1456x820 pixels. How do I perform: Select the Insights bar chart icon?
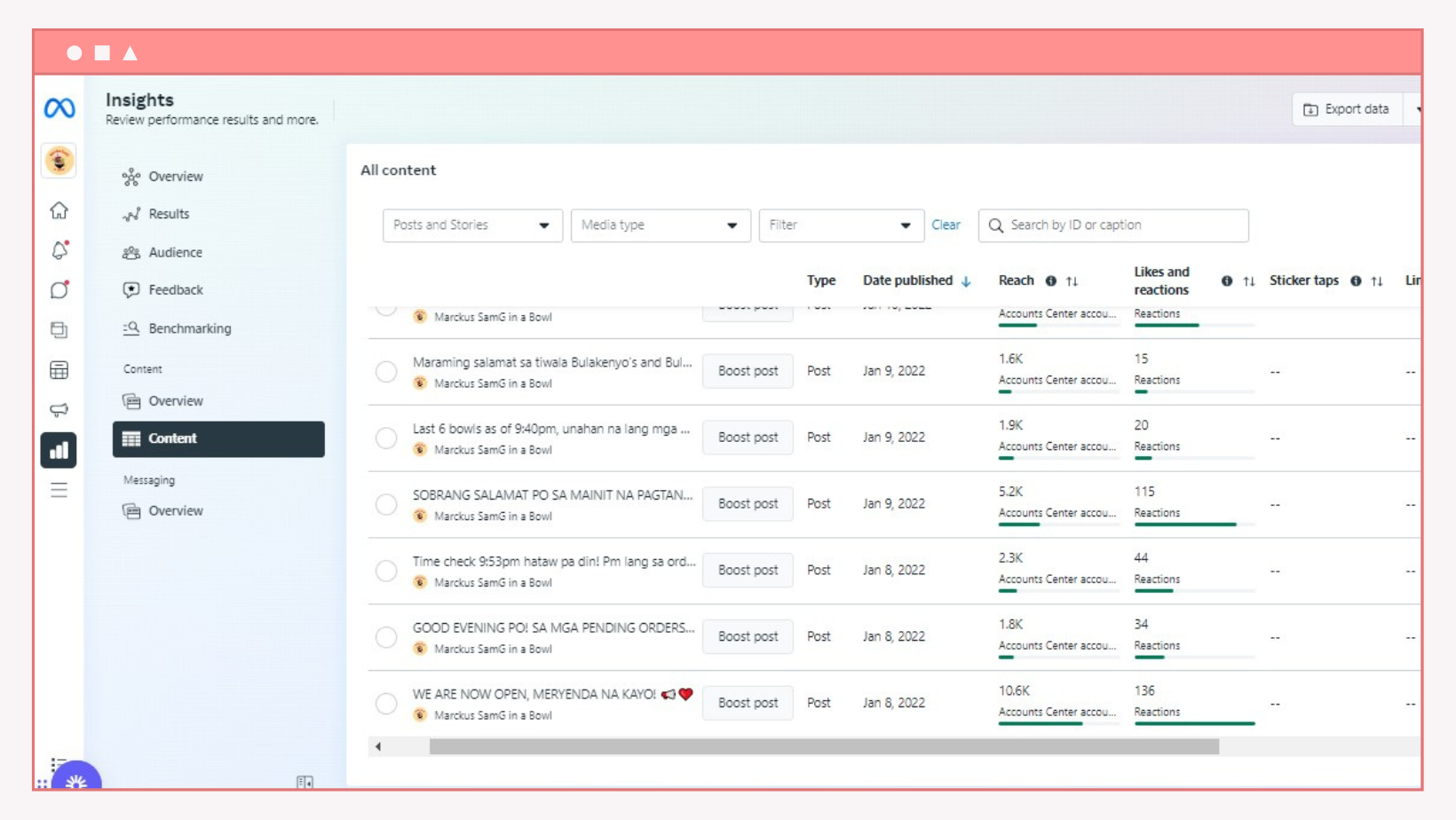(x=59, y=450)
